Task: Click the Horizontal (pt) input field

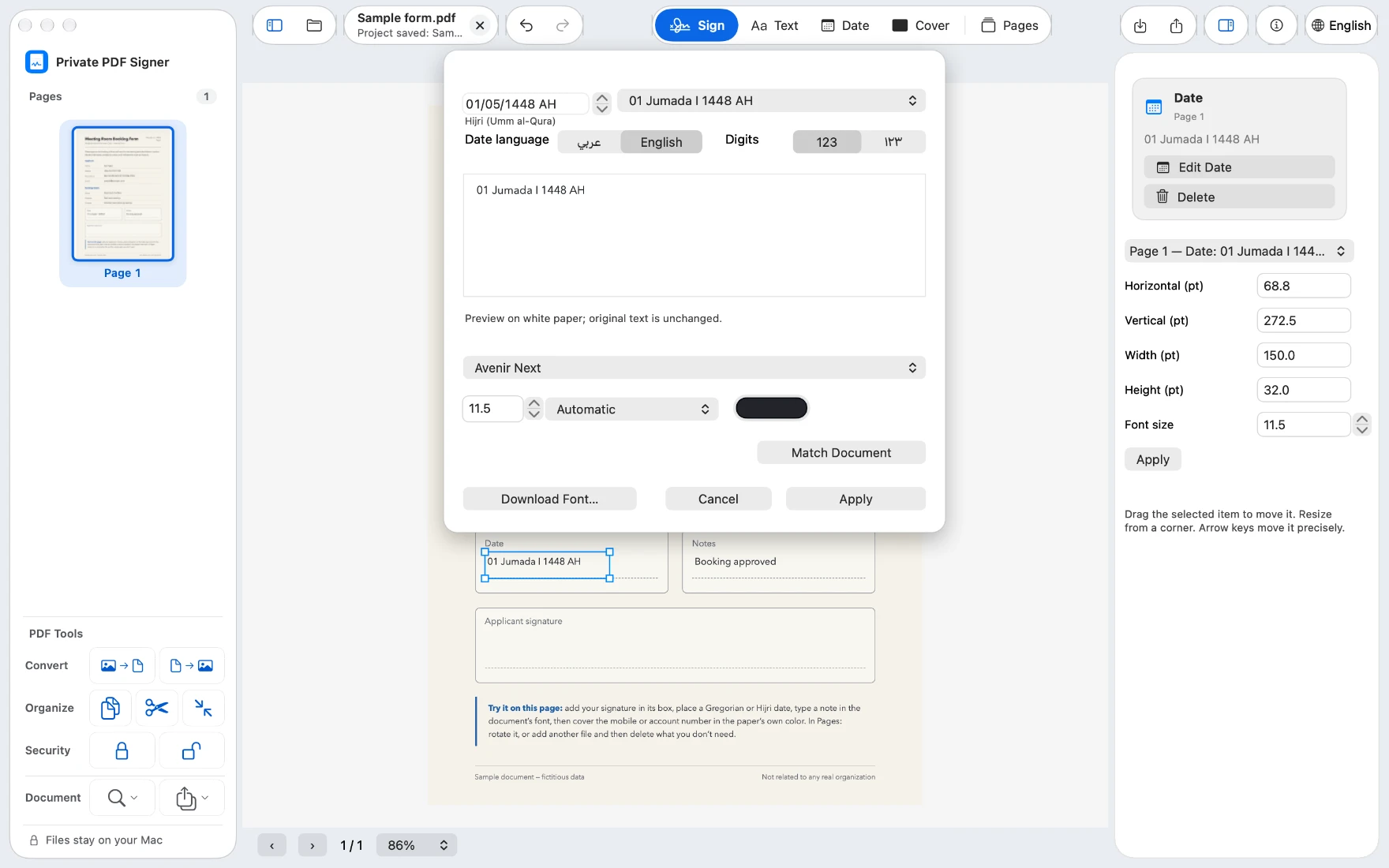Action: [x=1303, y=286]
